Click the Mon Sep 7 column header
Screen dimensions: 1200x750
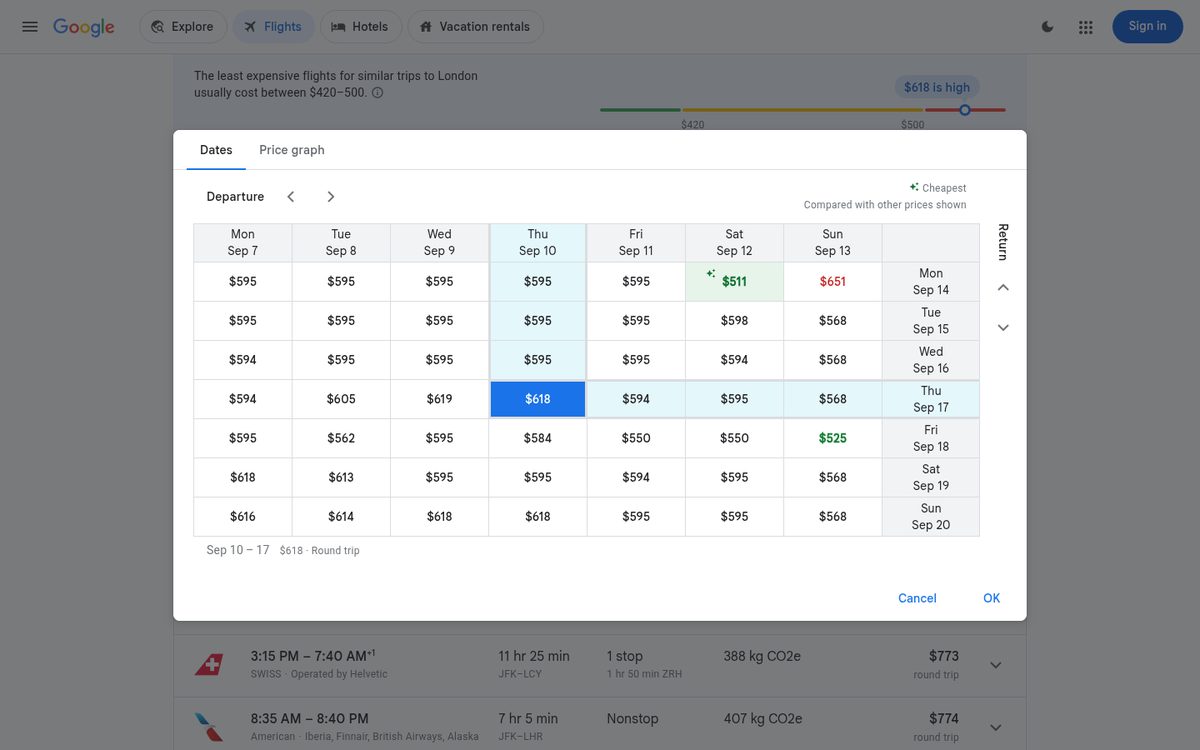click(243, 243)
